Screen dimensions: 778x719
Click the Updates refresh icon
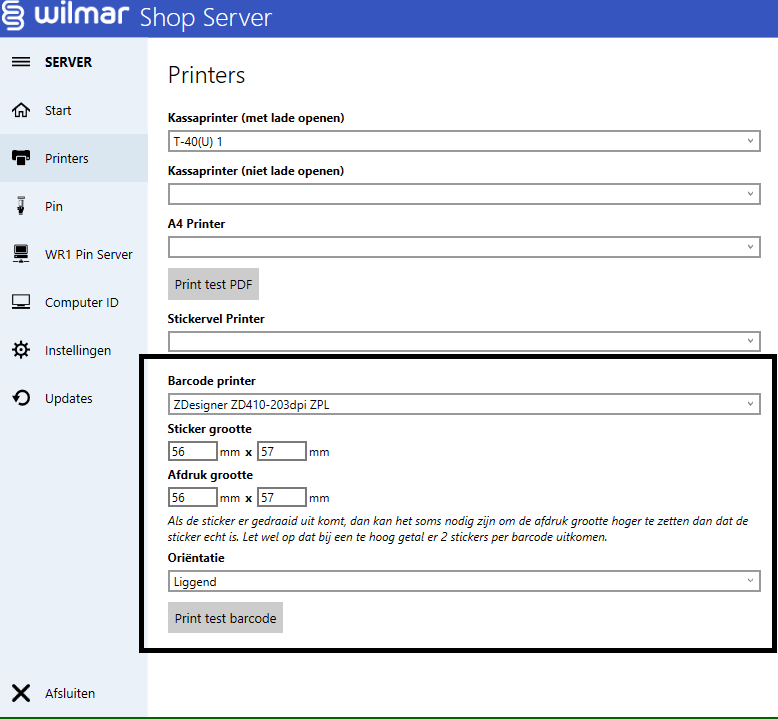[20, 398]
